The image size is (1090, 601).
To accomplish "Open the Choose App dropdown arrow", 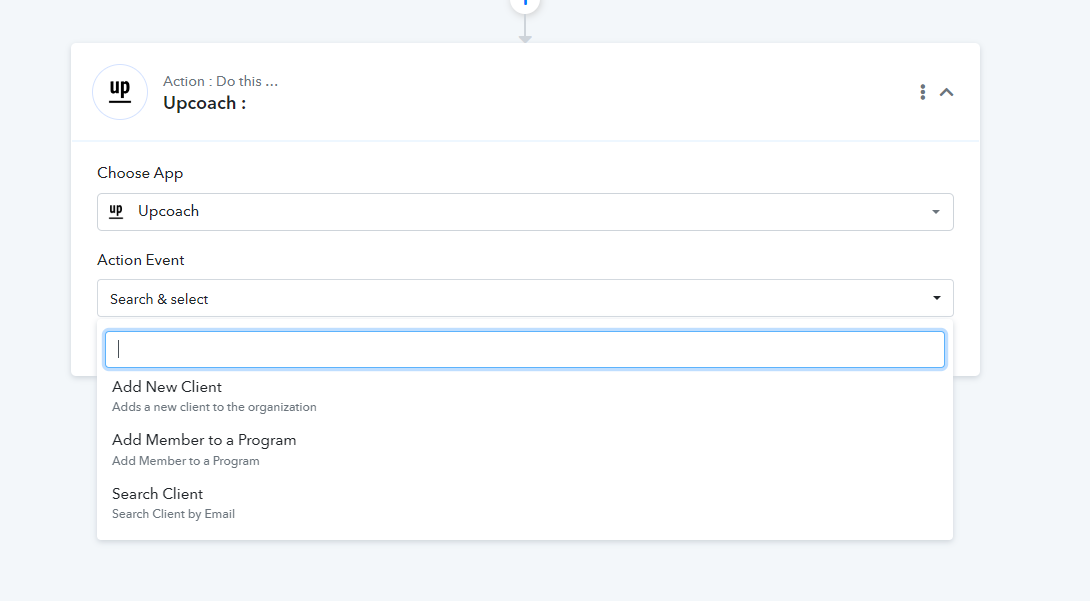I will [936, 212].
